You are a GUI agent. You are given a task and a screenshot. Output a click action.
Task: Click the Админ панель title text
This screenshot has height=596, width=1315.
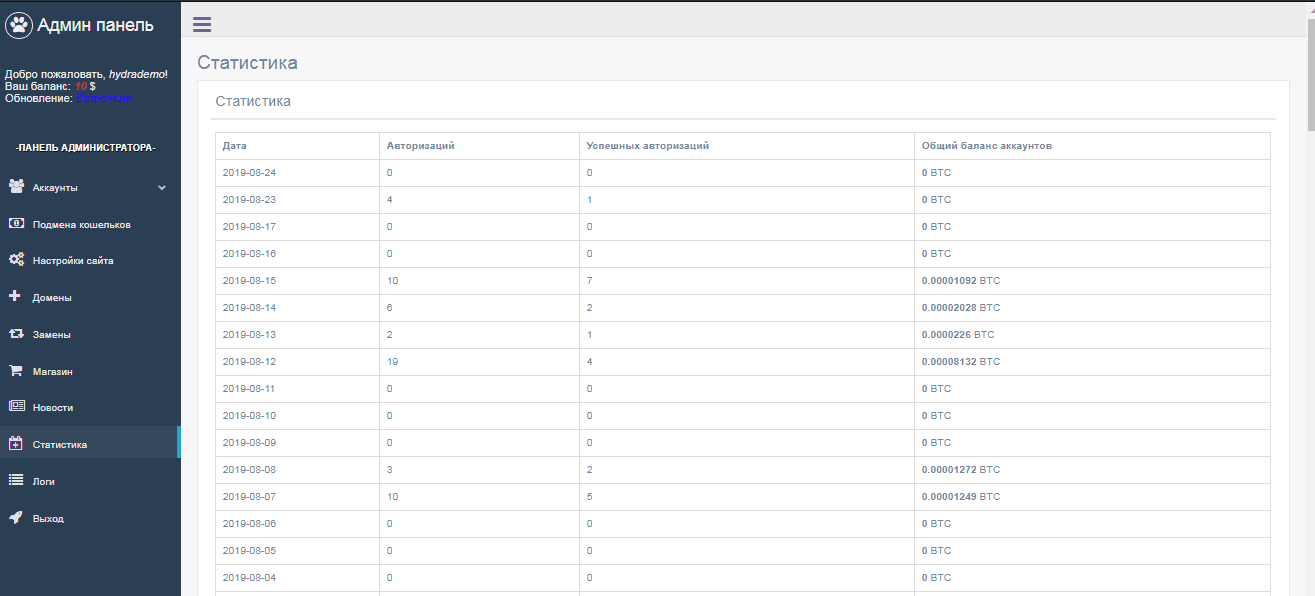pos(95,25)
